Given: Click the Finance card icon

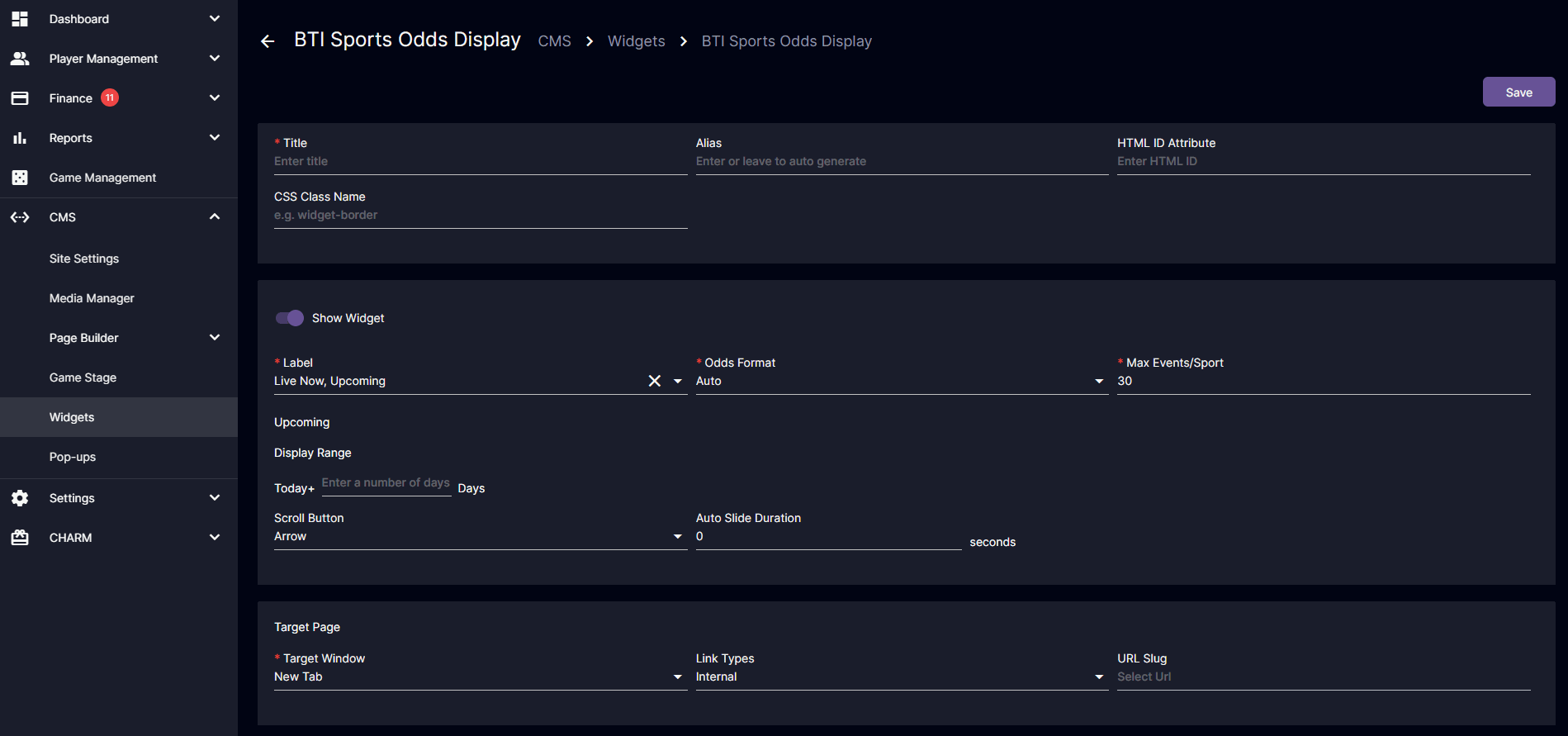Looking at the screenshot, I should [x=20, y=98].
